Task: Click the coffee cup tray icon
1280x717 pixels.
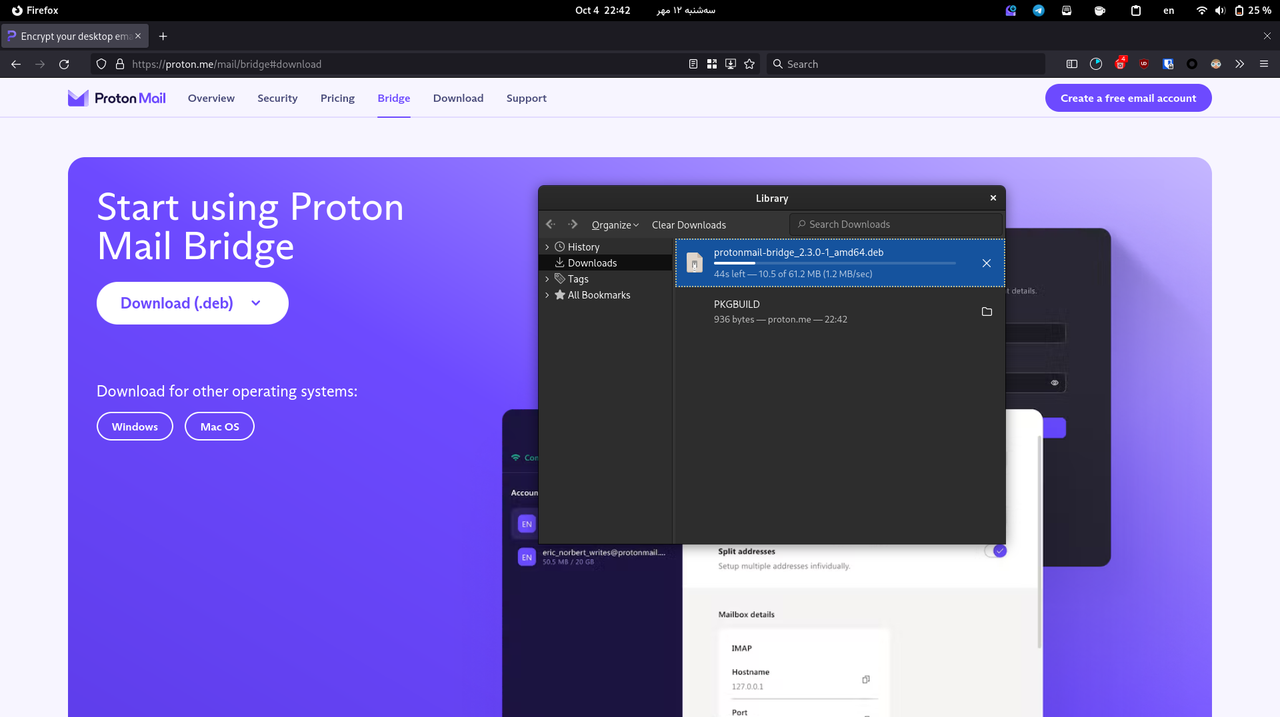Action: (1100, 10)
